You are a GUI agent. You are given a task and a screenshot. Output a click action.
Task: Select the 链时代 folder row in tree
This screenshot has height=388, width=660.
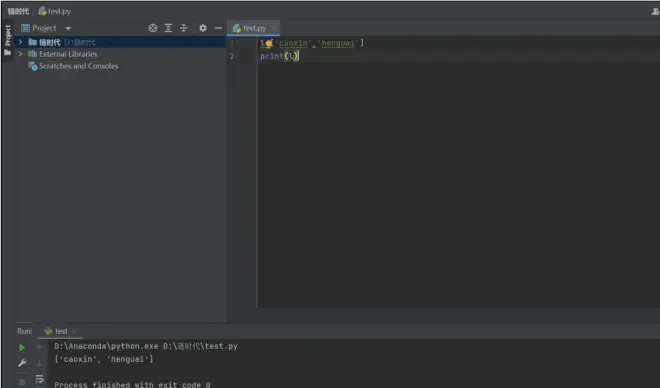pyautogui.click(x=120, y=42)
